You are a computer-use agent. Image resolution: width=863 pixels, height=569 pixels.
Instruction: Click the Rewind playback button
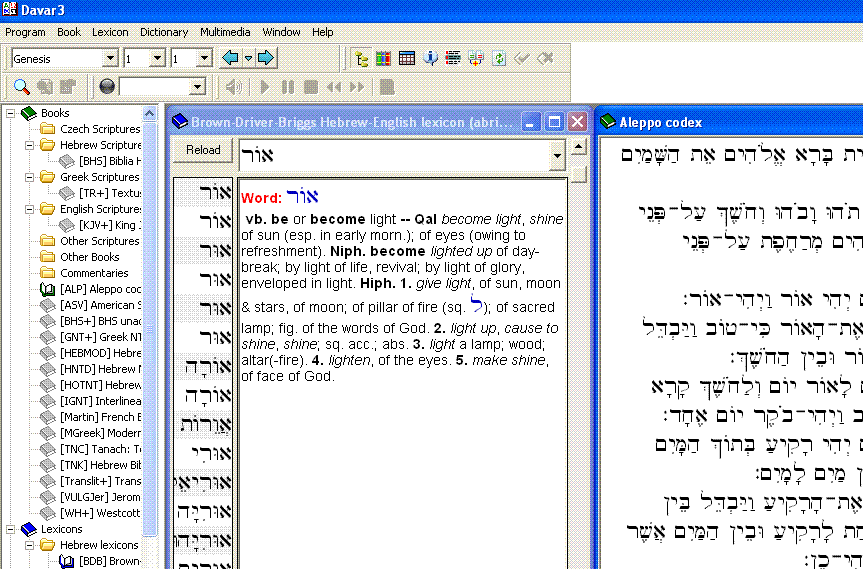pos(334,87)
